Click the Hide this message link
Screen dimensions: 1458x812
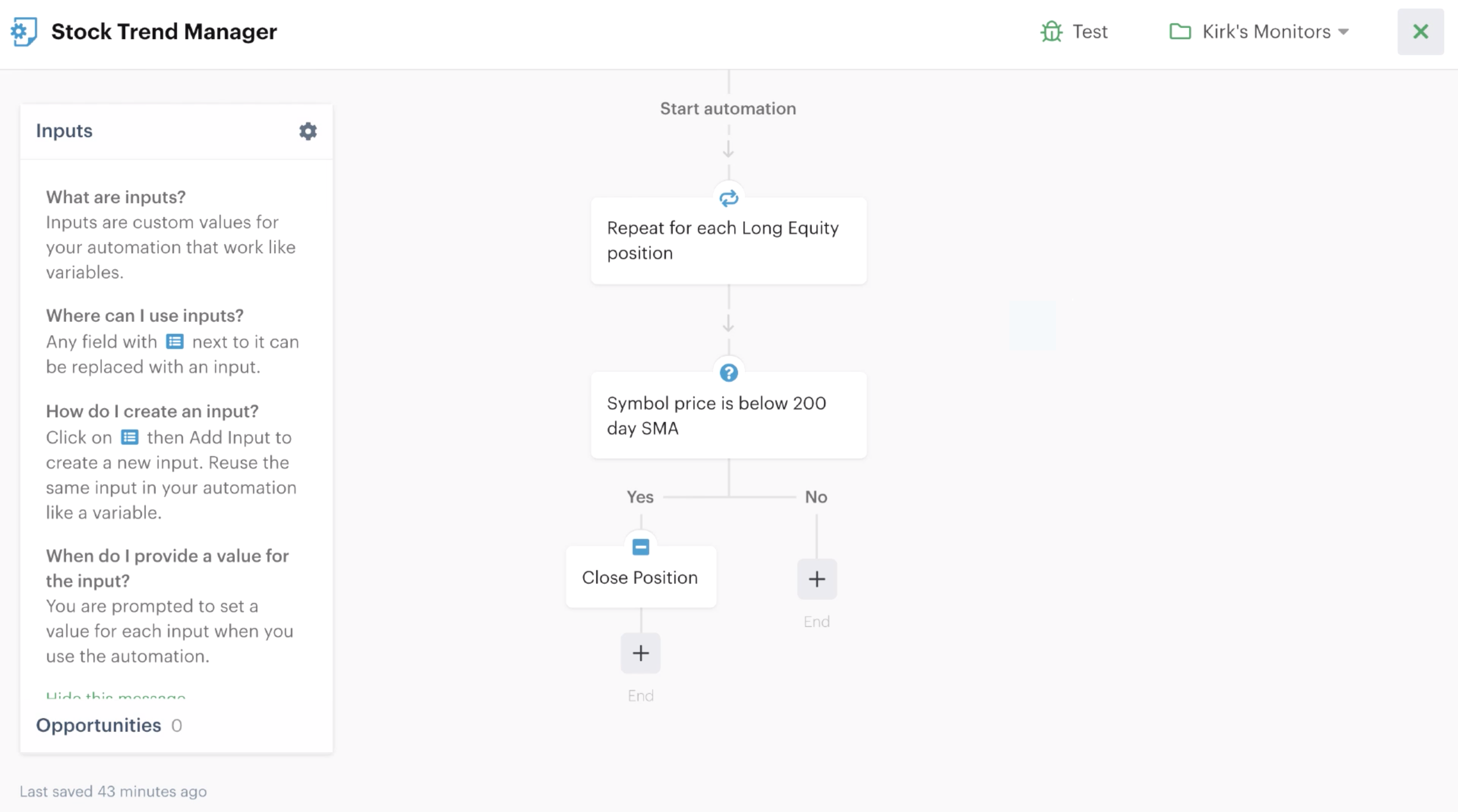click(x=116, y=696)
